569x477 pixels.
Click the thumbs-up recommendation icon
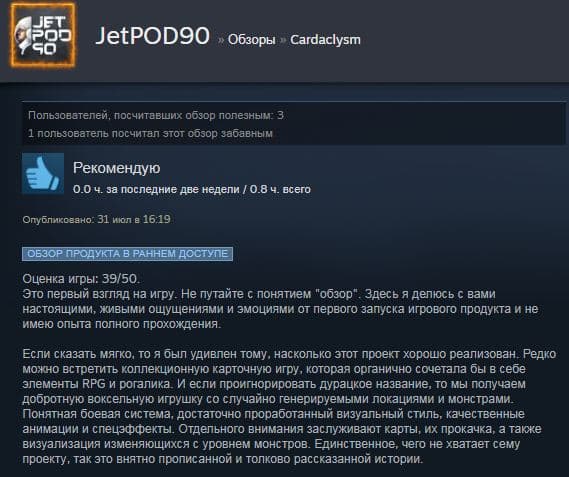(x=43, y=174)
